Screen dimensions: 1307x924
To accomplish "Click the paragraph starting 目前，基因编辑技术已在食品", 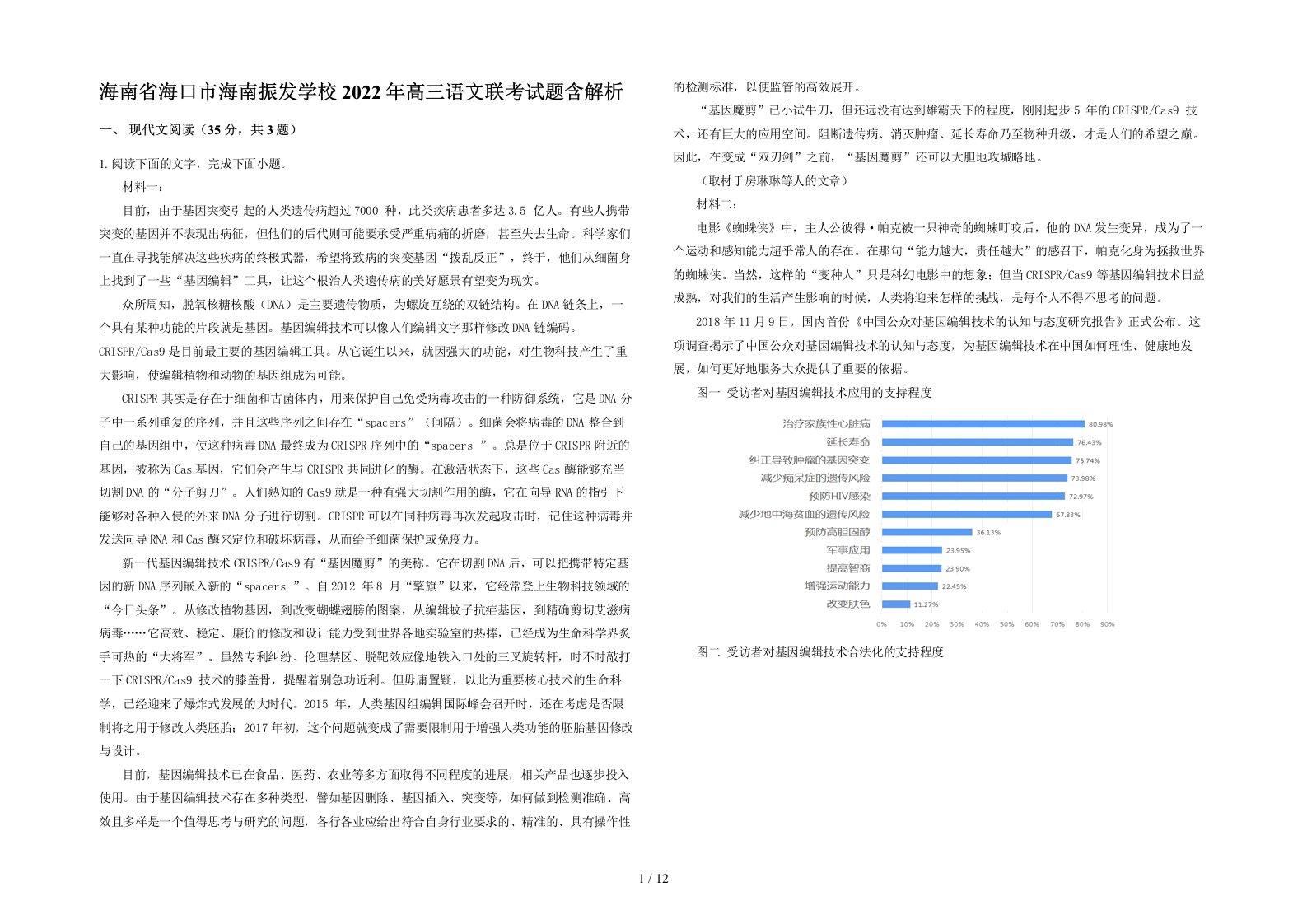I will pyautogui.click(x=366, y=798).
